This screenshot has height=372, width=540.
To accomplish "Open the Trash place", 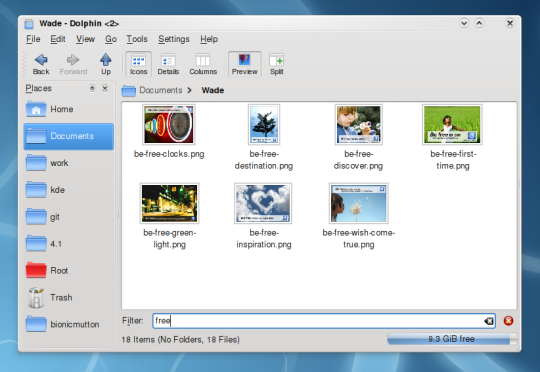I will tap(69, 298).
